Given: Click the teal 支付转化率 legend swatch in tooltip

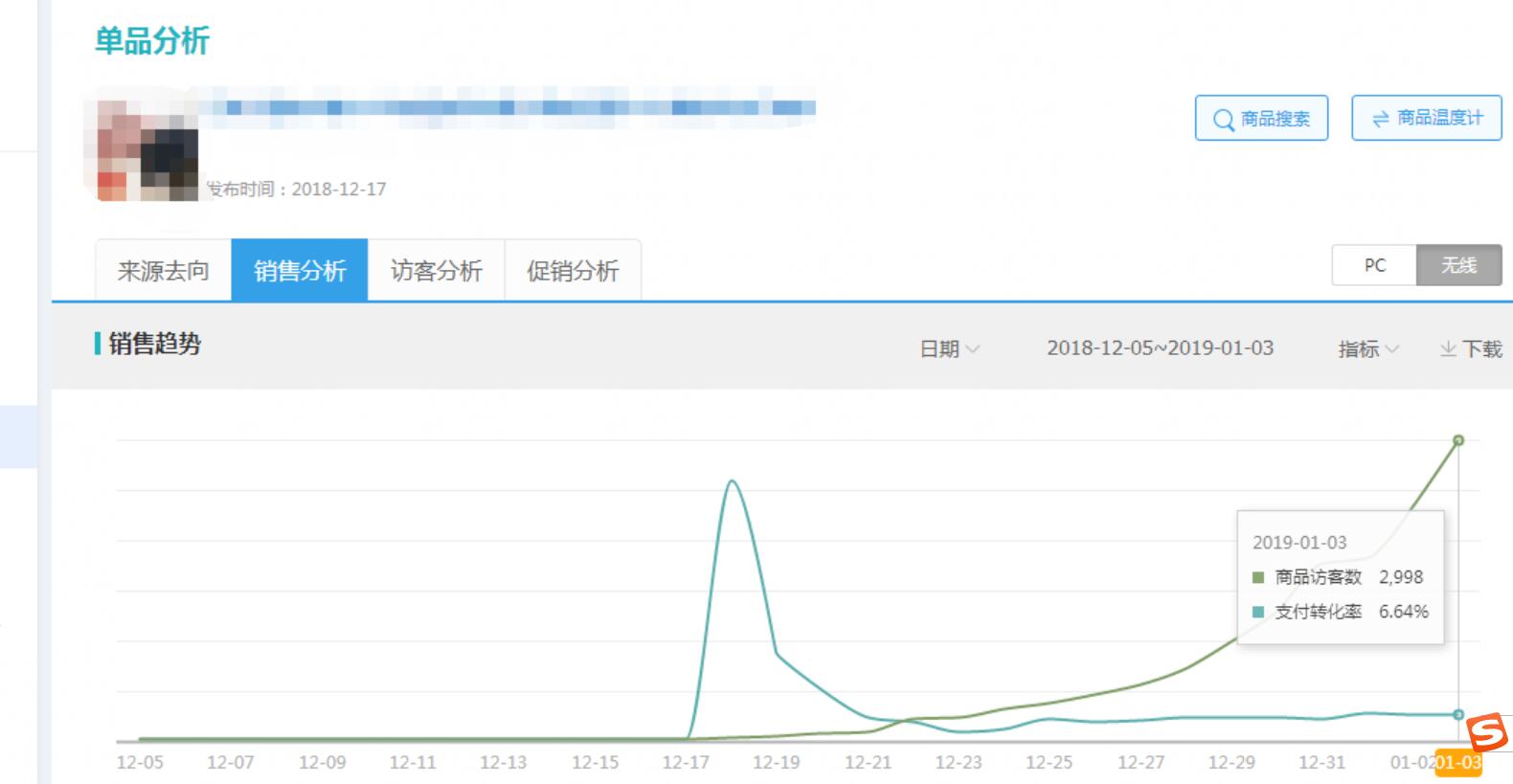Looking at the screenshot, I should (x=1257, y=612).
